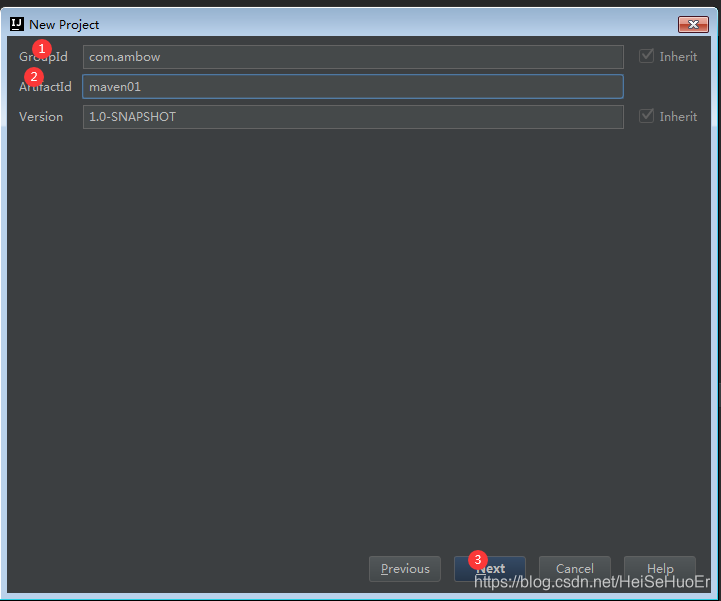
Task: Click the IntelliJ IDEA icon in title bar
Action: click(x=17, y=24)
